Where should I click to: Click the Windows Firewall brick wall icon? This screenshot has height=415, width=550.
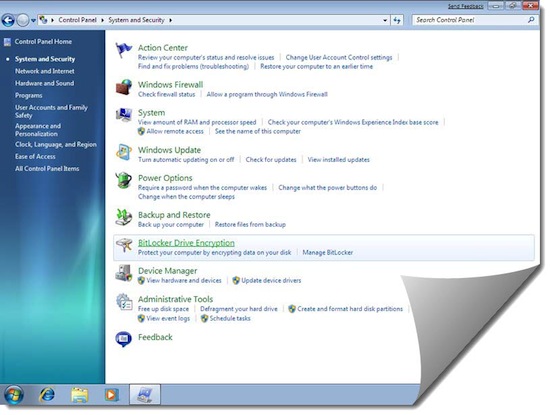[123, 87]
